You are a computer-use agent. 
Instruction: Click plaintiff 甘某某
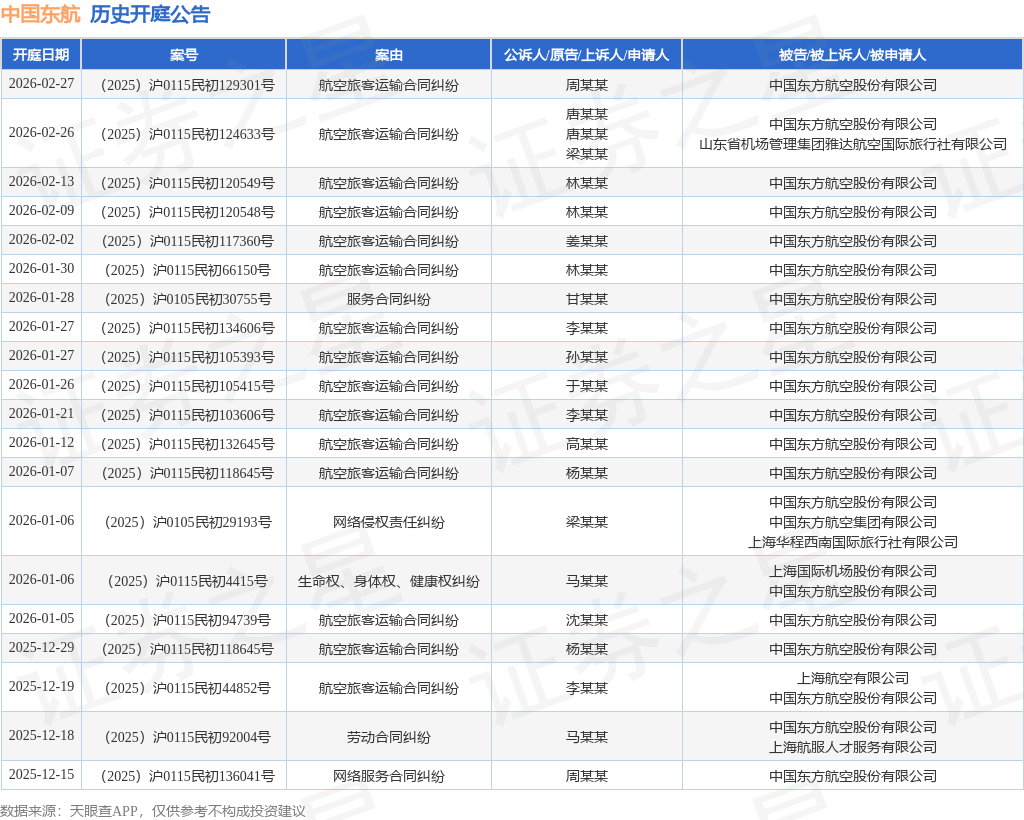click(586, 299)
